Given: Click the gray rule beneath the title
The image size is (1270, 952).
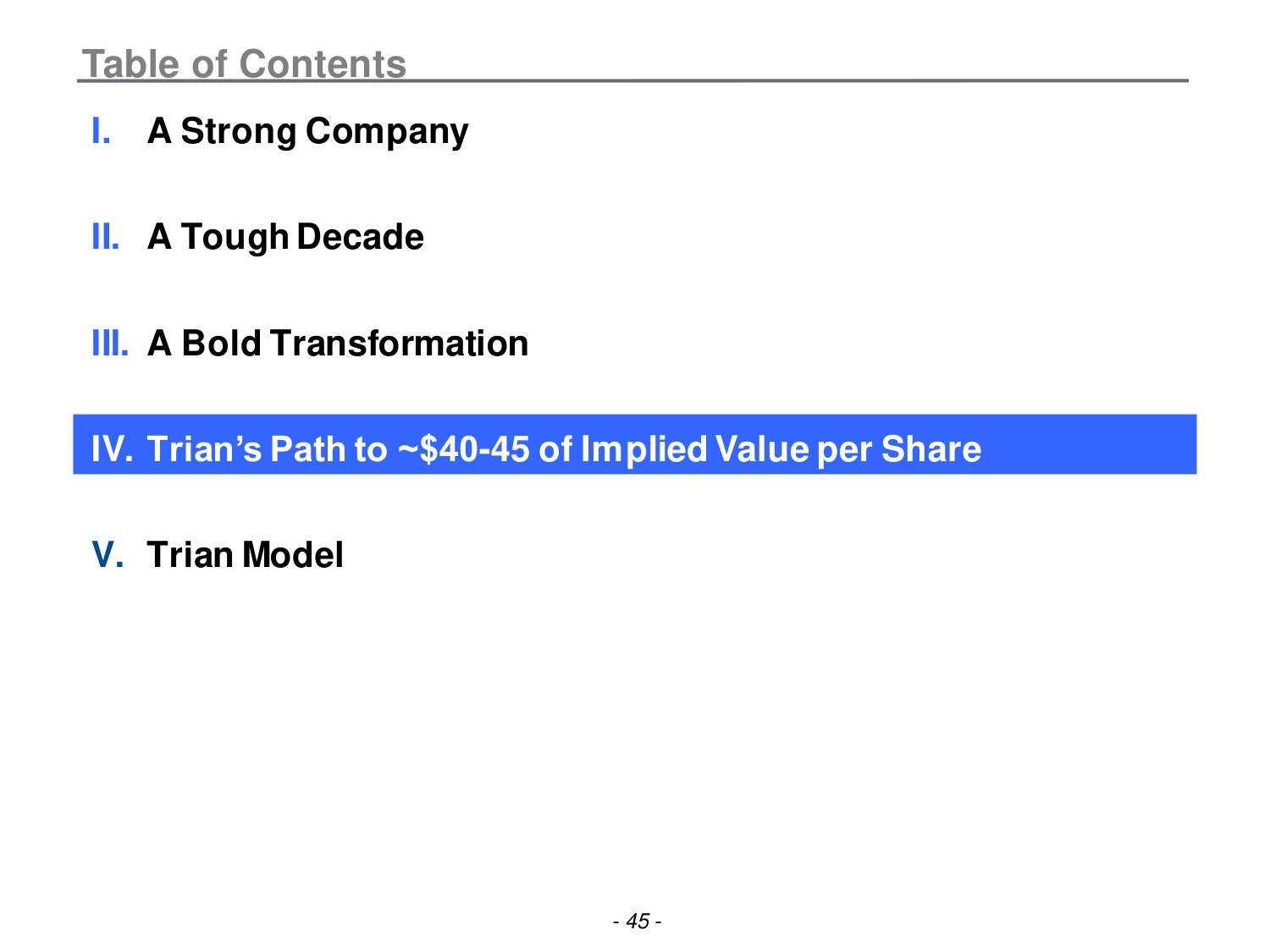Looking at the screenshot, I should (762, 81).
